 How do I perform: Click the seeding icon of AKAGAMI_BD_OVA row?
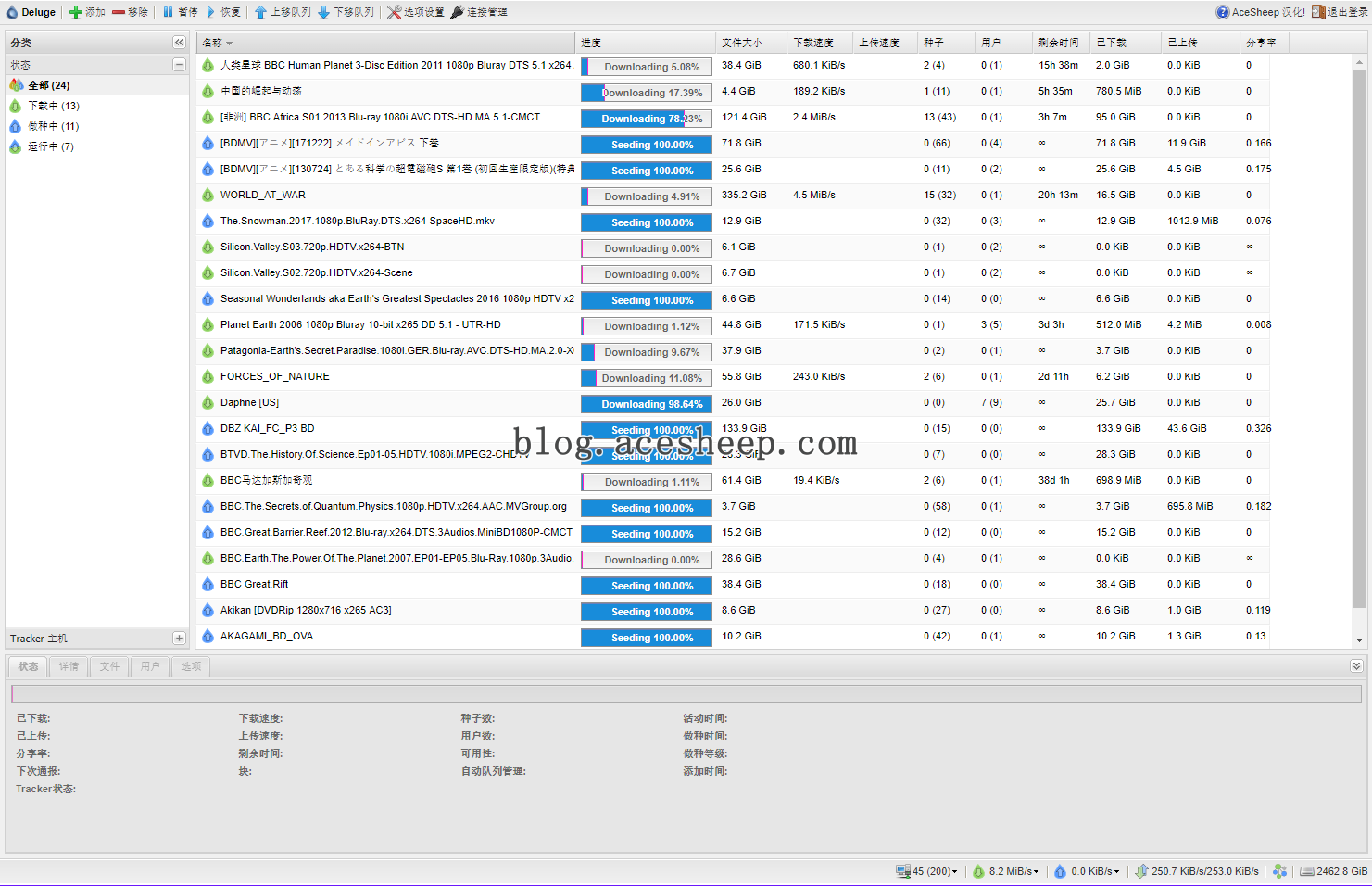tap(208, 637)
